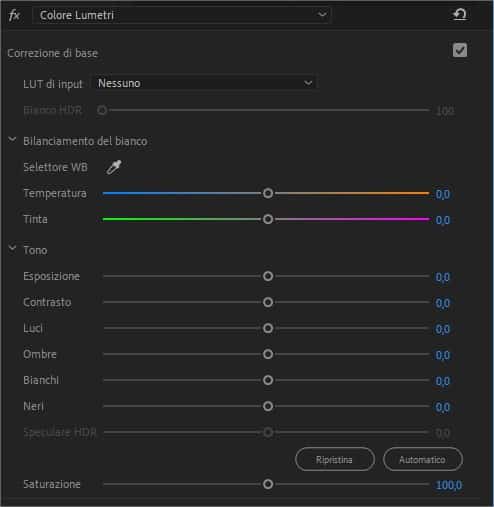Click the fx effect toggle icon
The width and height of the screenshot is (494, 507).
[x=14, y=15]
